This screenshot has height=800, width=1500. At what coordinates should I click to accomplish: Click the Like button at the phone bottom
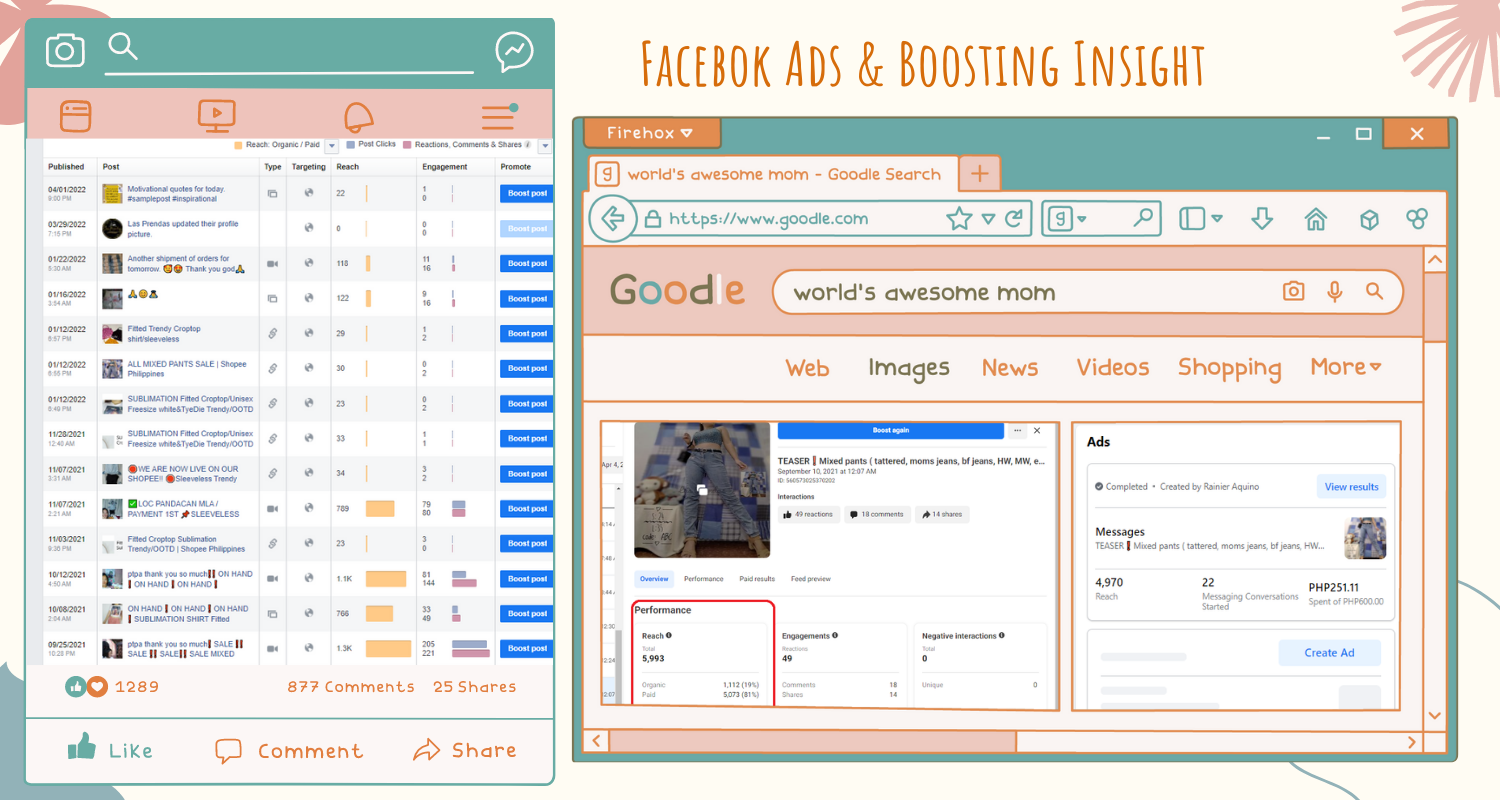[x=110, y=749]
